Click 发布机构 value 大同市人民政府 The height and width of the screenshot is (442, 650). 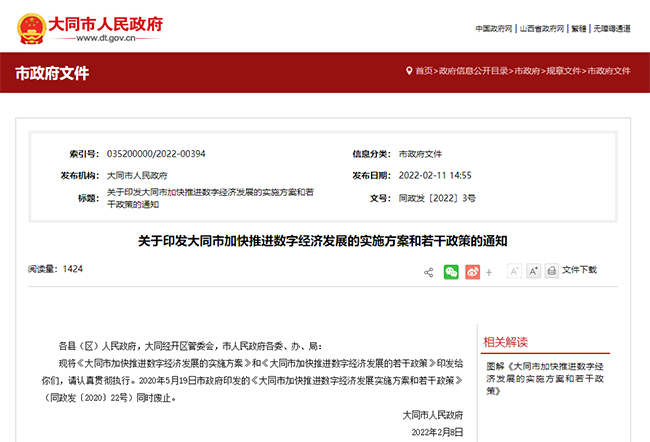pos(137,175)
